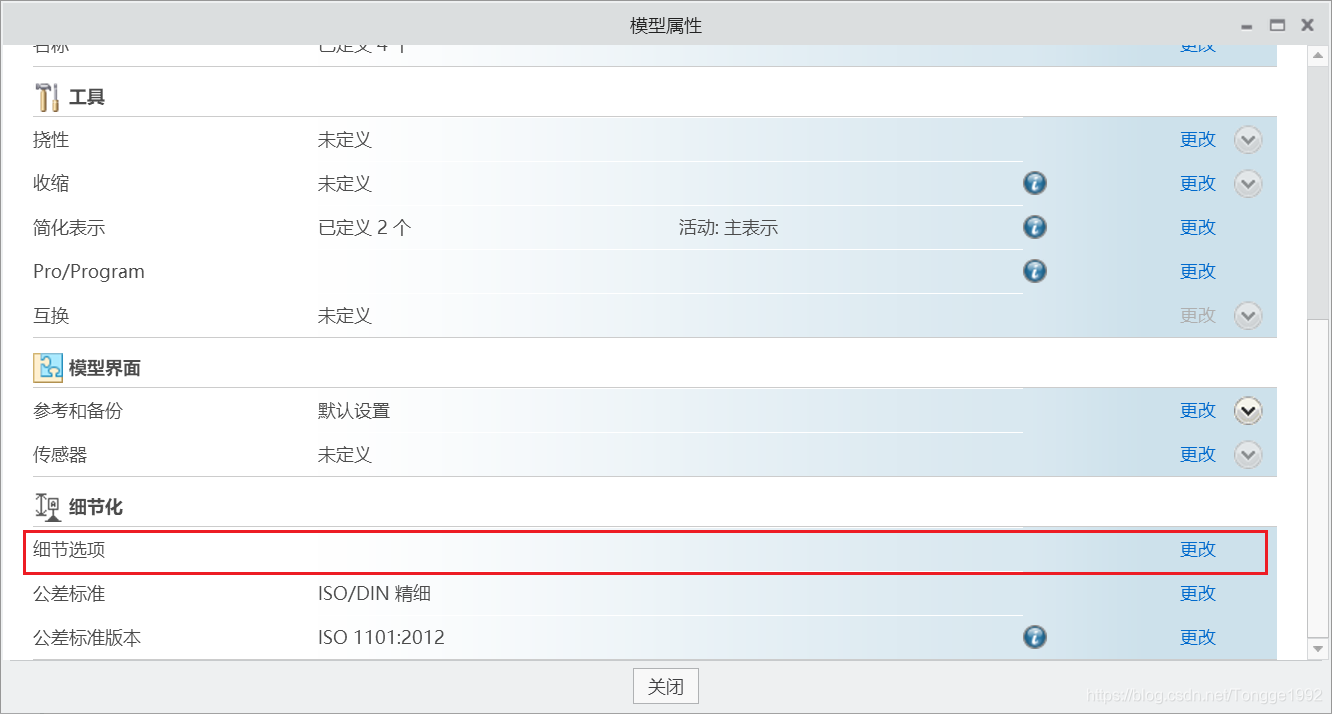Click 更改 for 传感器
This screenshot has height=714, width=1332.
(x=1198, y=455)
